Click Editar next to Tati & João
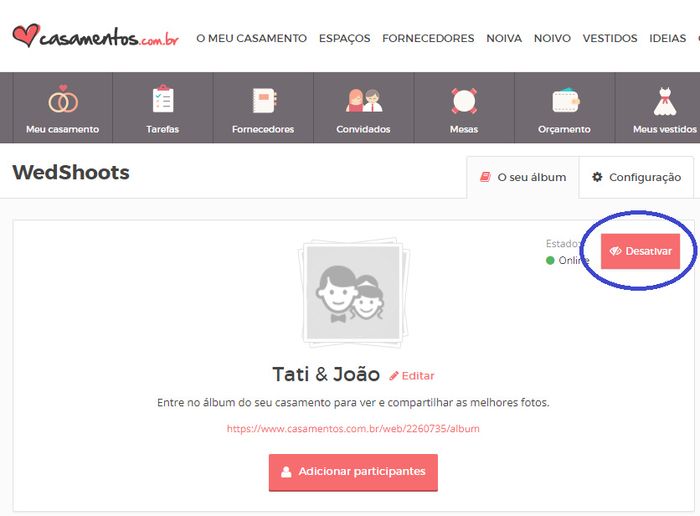This screenshot has width=700, height=516. click(x=412, y=376)
